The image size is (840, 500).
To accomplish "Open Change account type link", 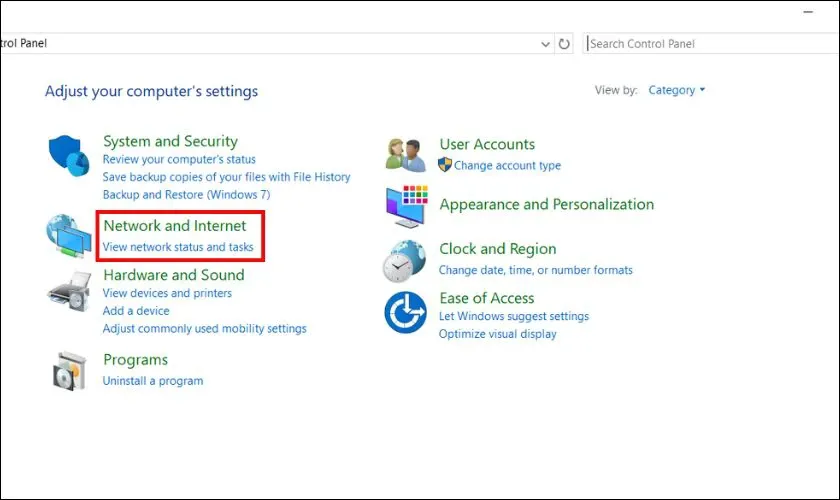I will click(507, 166).
